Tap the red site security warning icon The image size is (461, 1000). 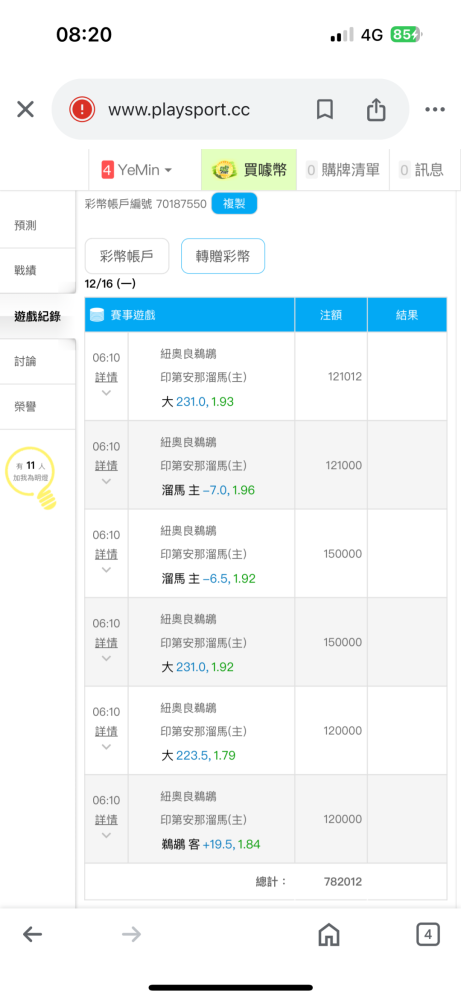(x=82, y=110)
